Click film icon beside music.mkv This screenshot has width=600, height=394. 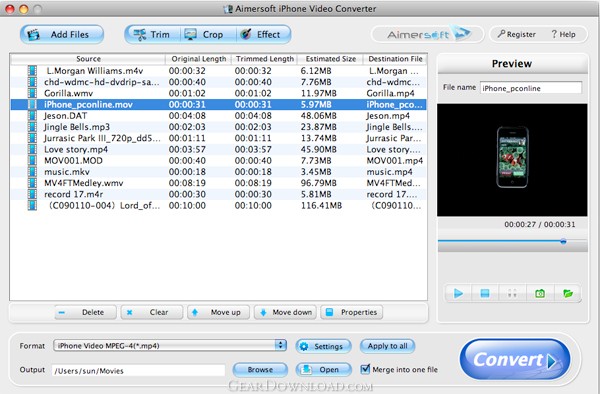[33, 172]
